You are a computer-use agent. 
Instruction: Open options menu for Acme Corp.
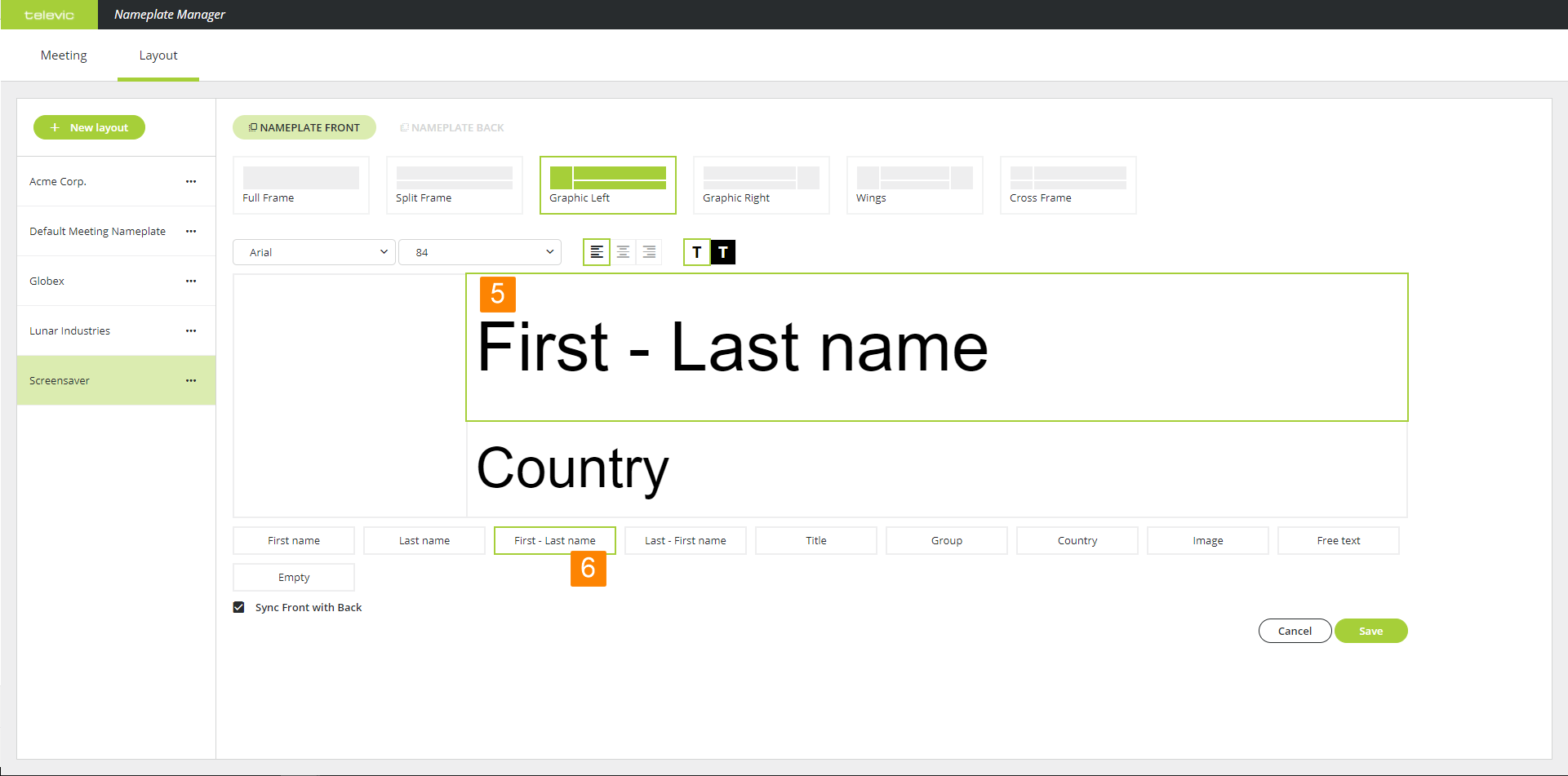click(191, 181)
